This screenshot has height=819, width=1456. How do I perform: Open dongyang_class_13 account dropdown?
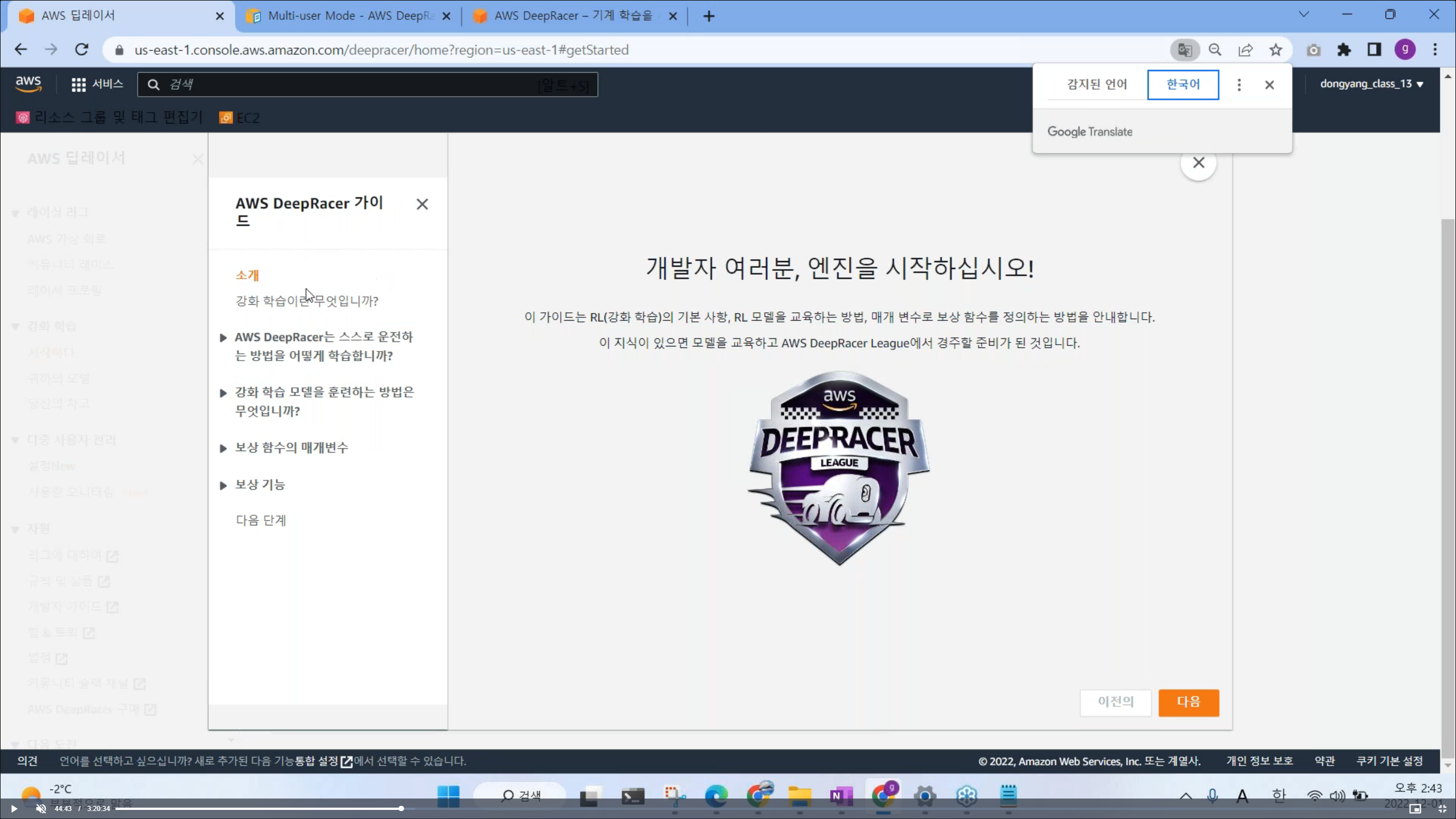(1371, 84)
